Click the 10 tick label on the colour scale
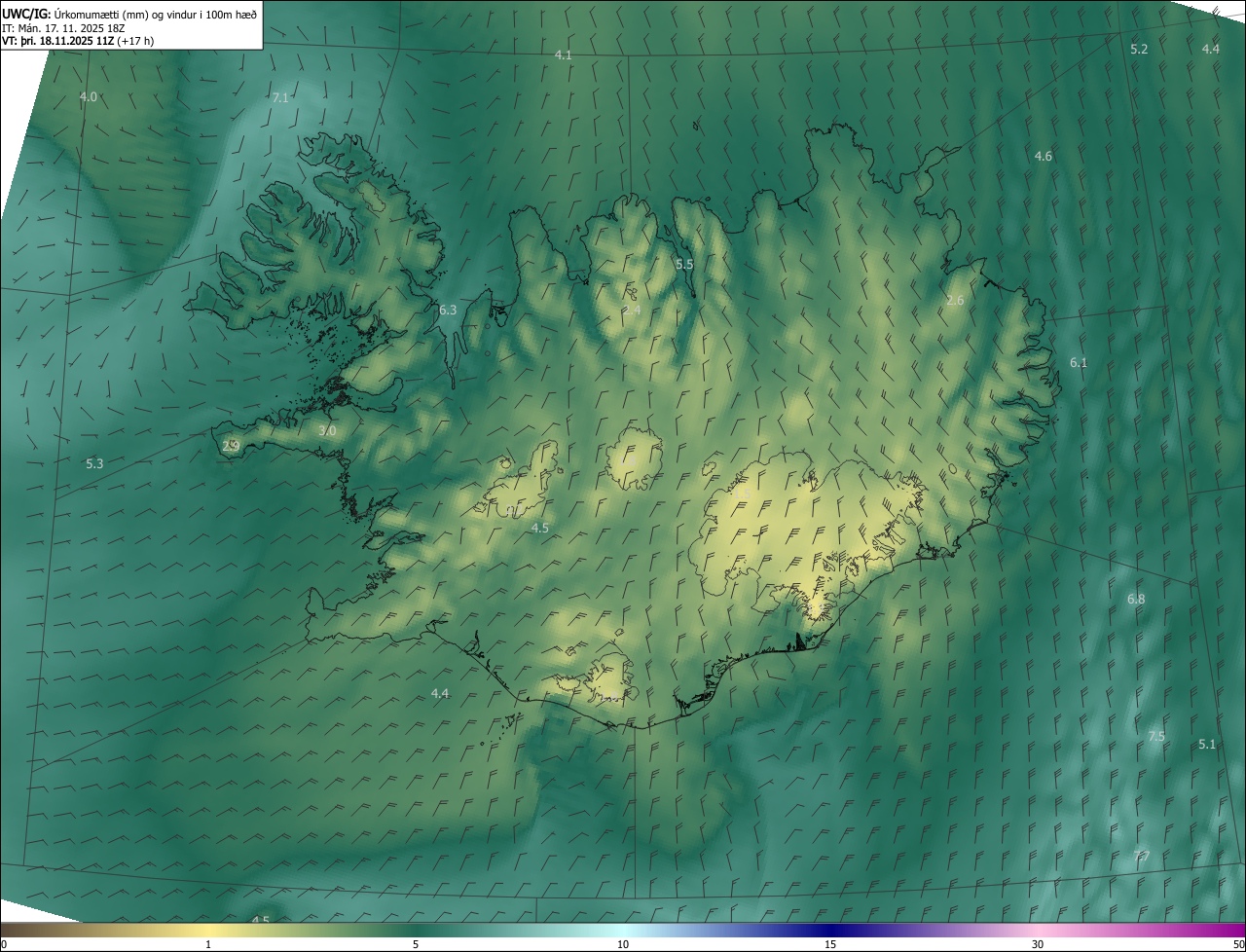The image size is (1246, 952). click(623, 944)
